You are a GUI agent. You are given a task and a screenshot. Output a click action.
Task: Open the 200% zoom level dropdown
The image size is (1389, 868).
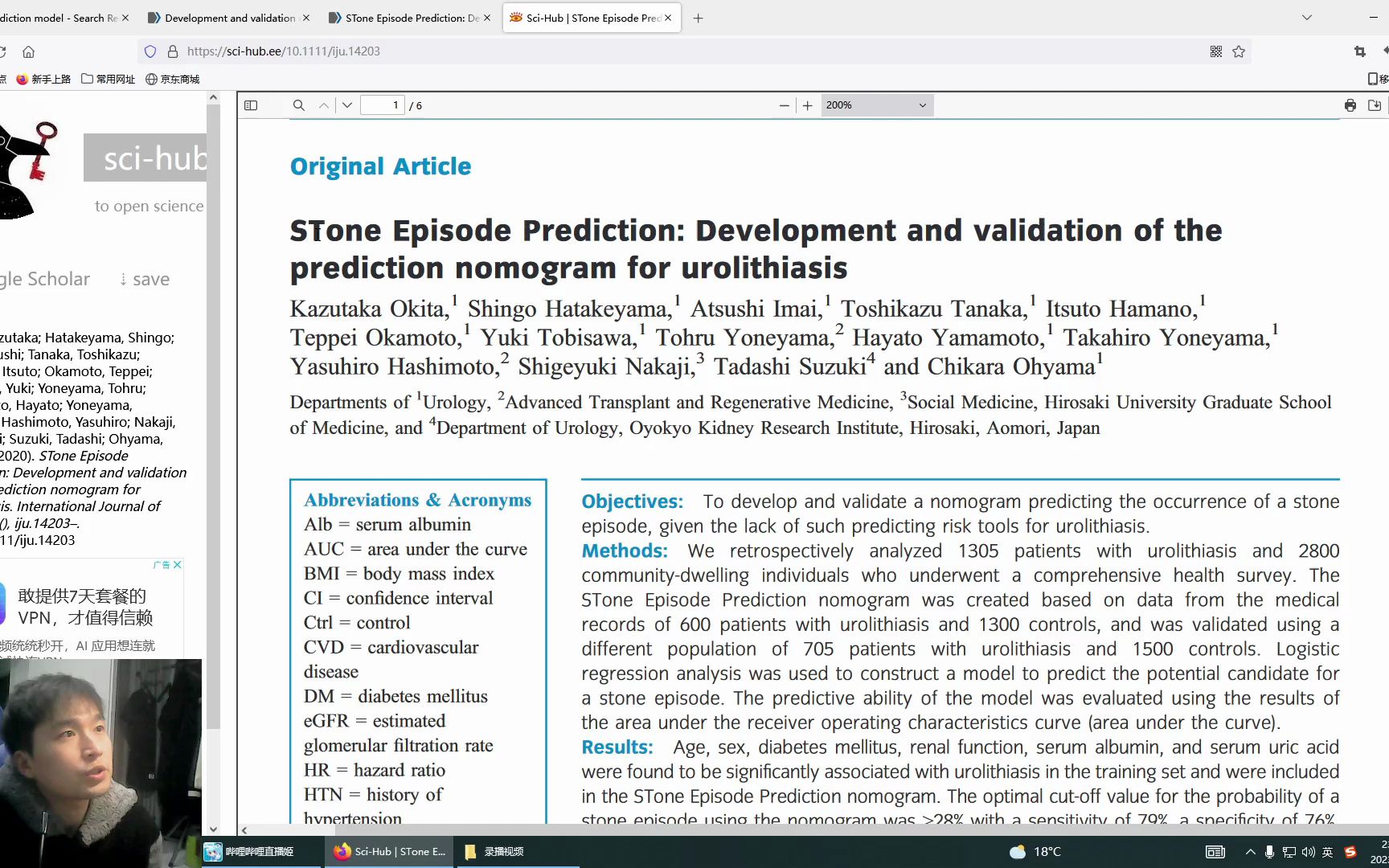(x=877, y=105)
